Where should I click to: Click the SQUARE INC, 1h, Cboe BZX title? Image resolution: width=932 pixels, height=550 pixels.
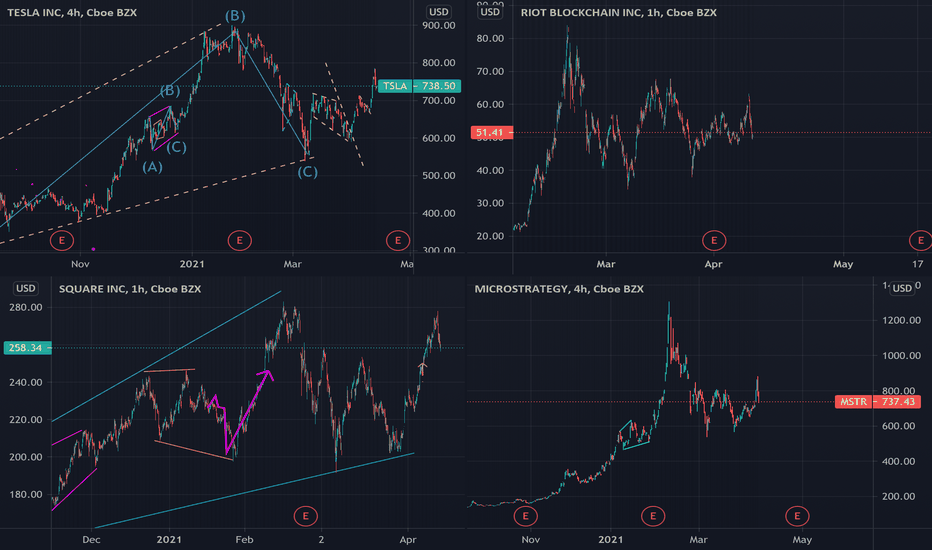[130, 289]
